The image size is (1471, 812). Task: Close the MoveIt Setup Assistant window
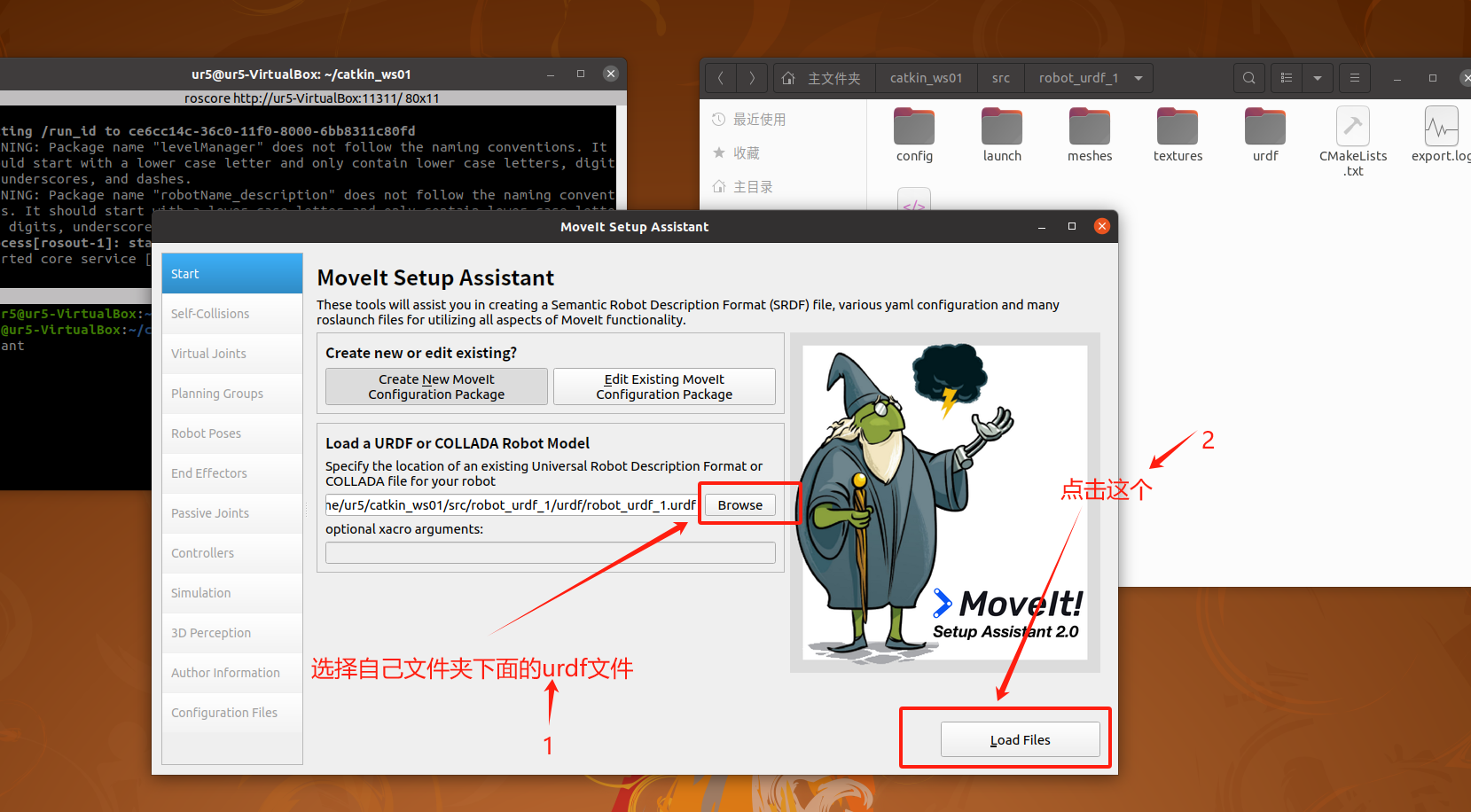coord(1102,226)
